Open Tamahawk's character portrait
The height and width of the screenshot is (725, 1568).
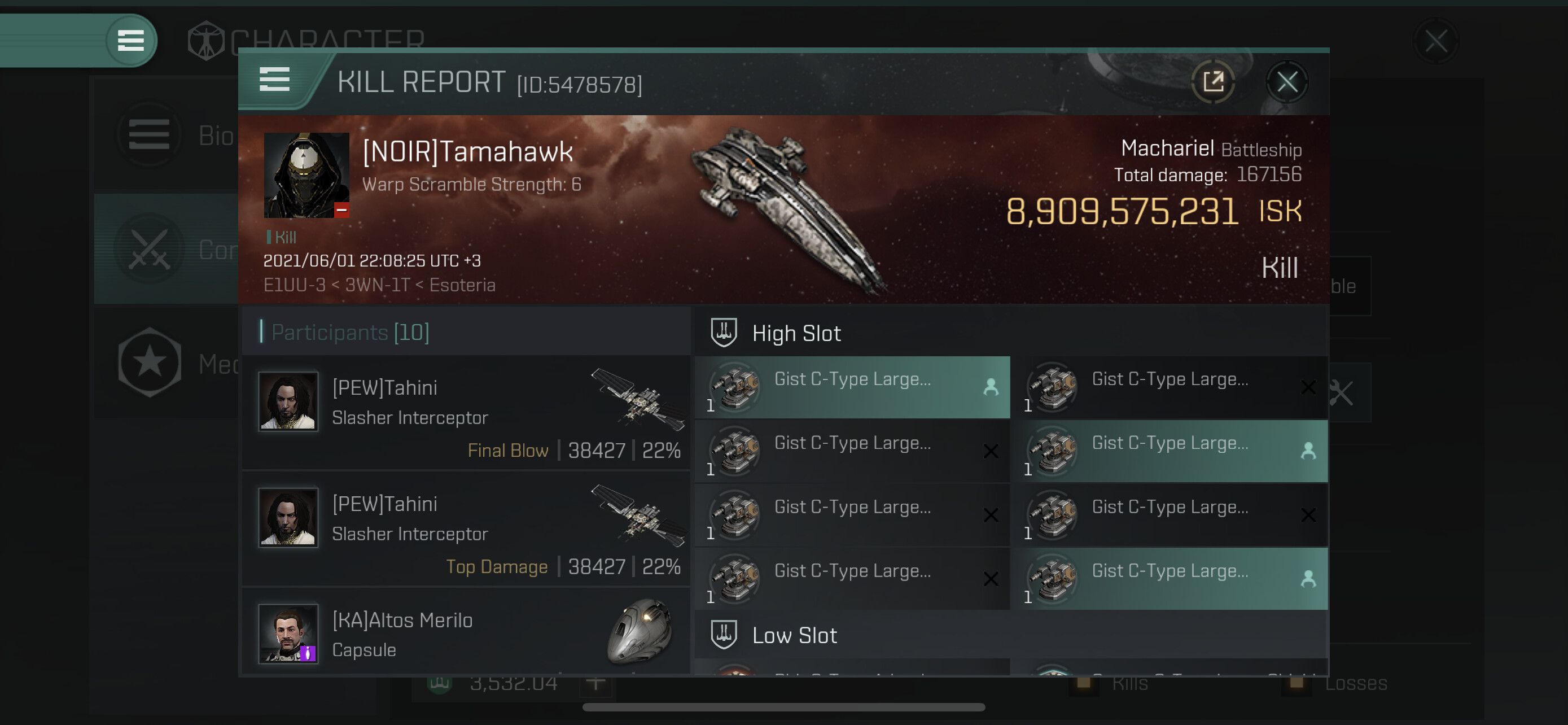(x=306, y=175)
